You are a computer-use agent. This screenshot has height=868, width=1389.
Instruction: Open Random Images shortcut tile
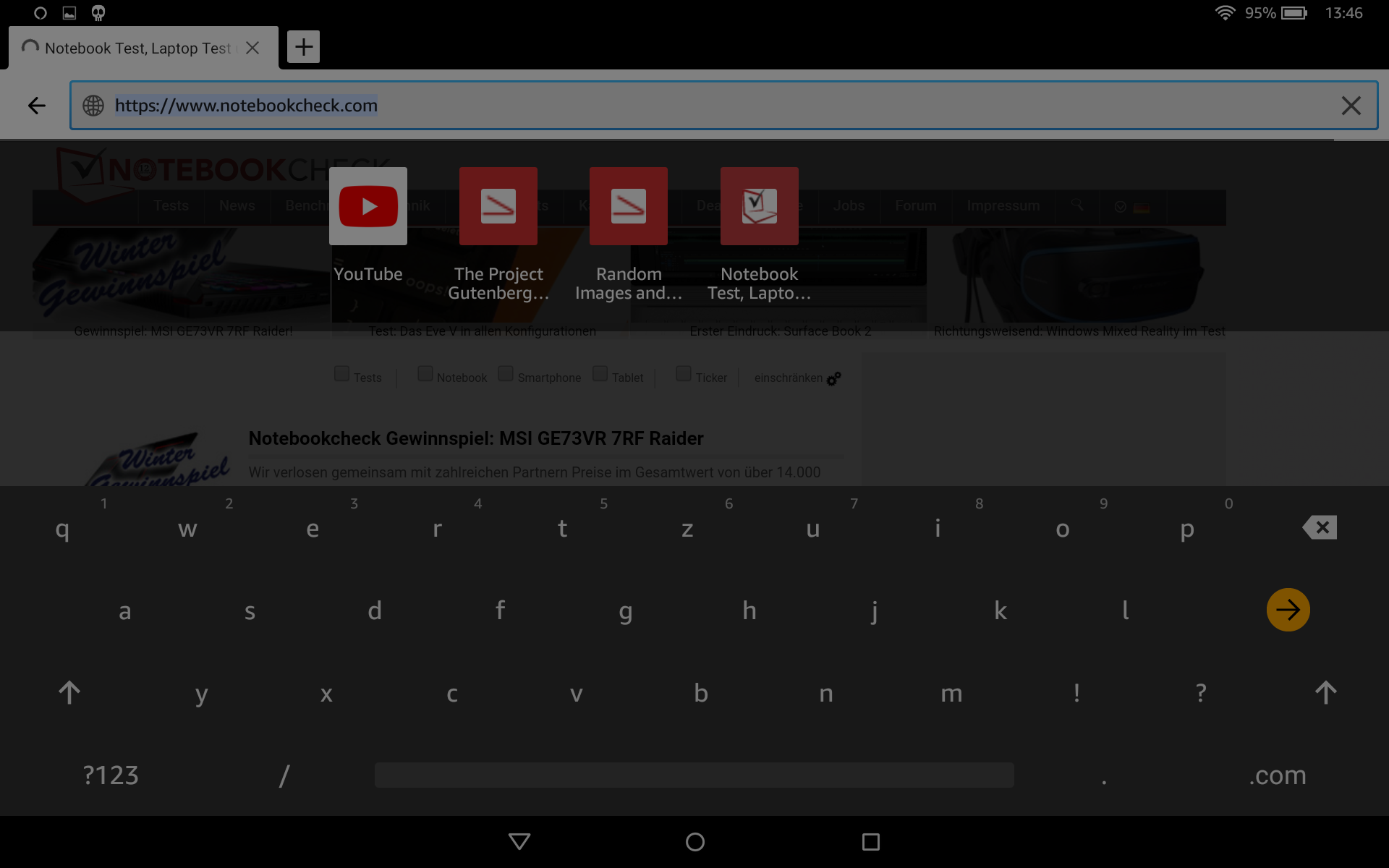coord(628,207)
